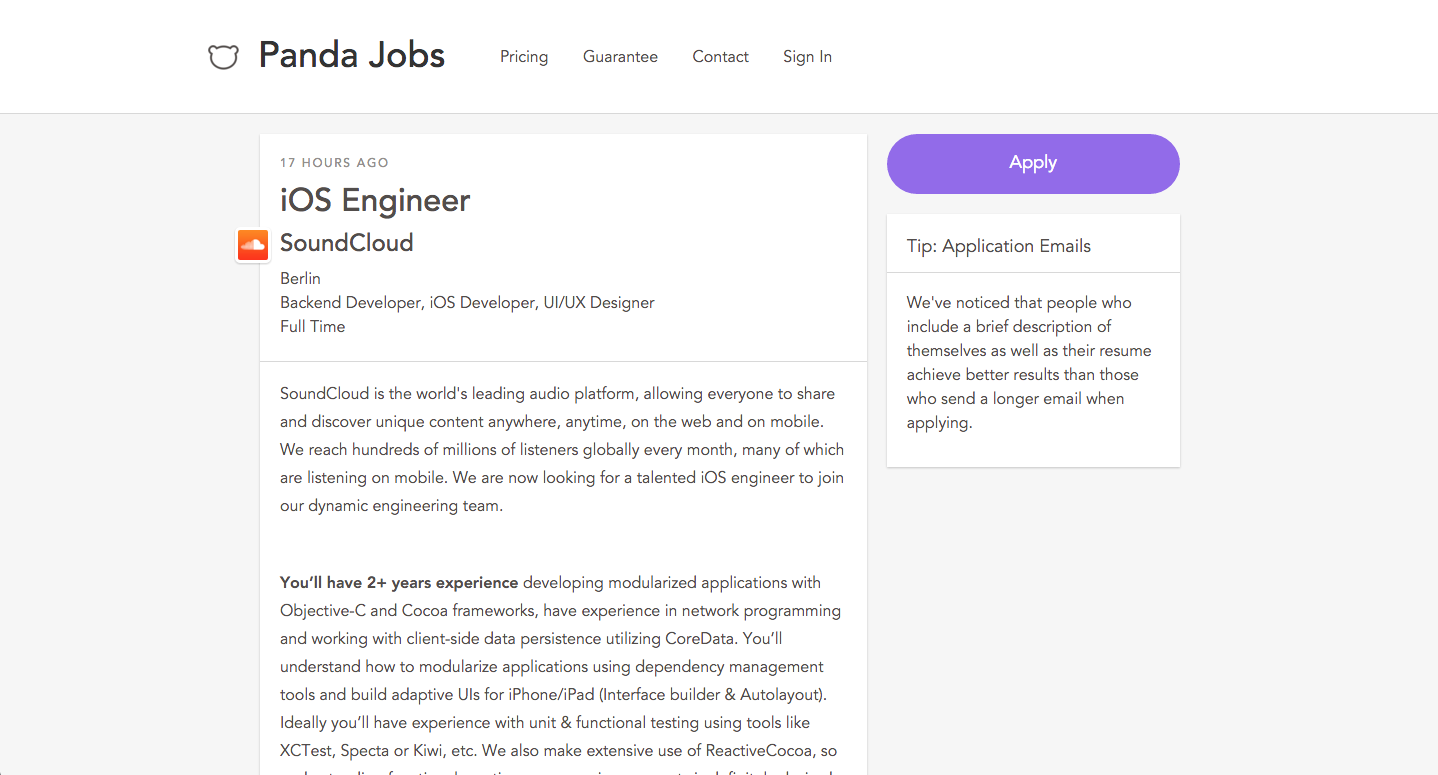This screenshot has height=775, width=1438.
Task: Click the bold 'You'll have 2+ years experience' text
Action: (399, 582)
